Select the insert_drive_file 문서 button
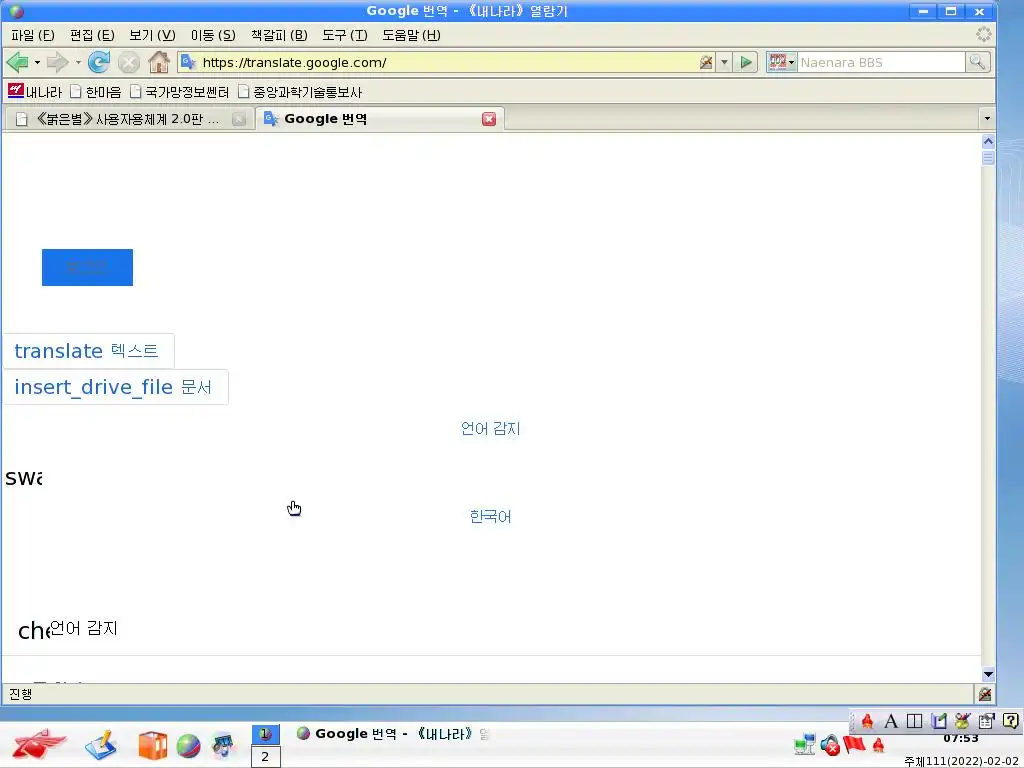Screen dimensions: 1024x768 click(115, 387)
